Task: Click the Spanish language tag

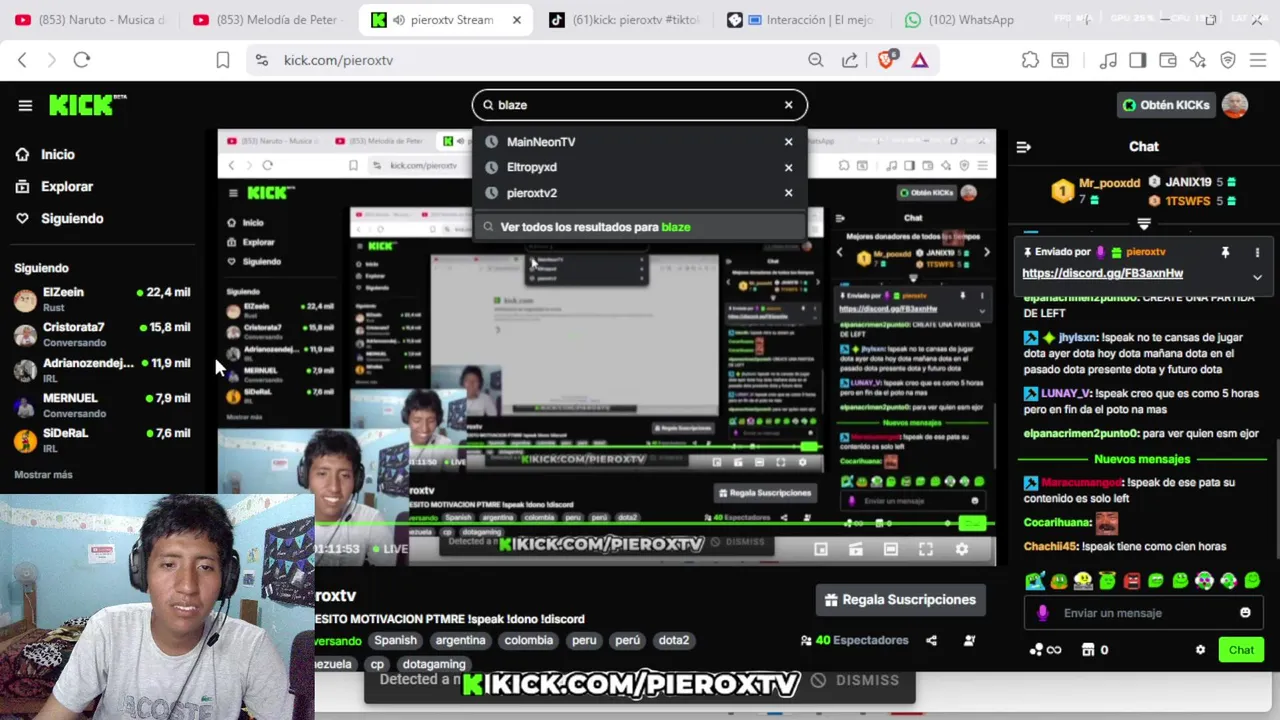Action: (x=396, y=641)
